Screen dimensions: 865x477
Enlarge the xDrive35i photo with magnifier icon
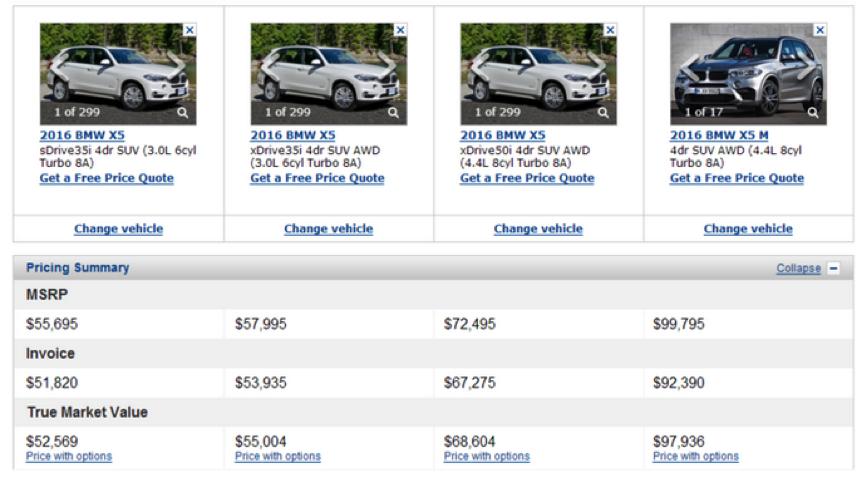[x=393, y=113]
